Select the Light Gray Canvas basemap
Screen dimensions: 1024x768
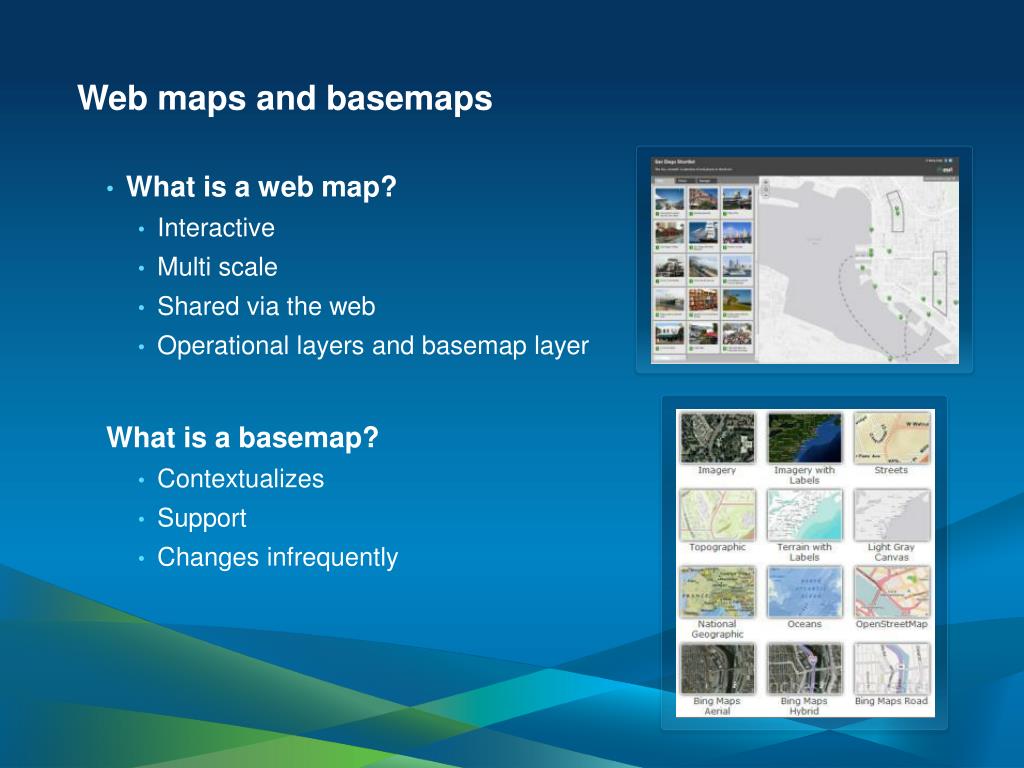click(891, 515)
